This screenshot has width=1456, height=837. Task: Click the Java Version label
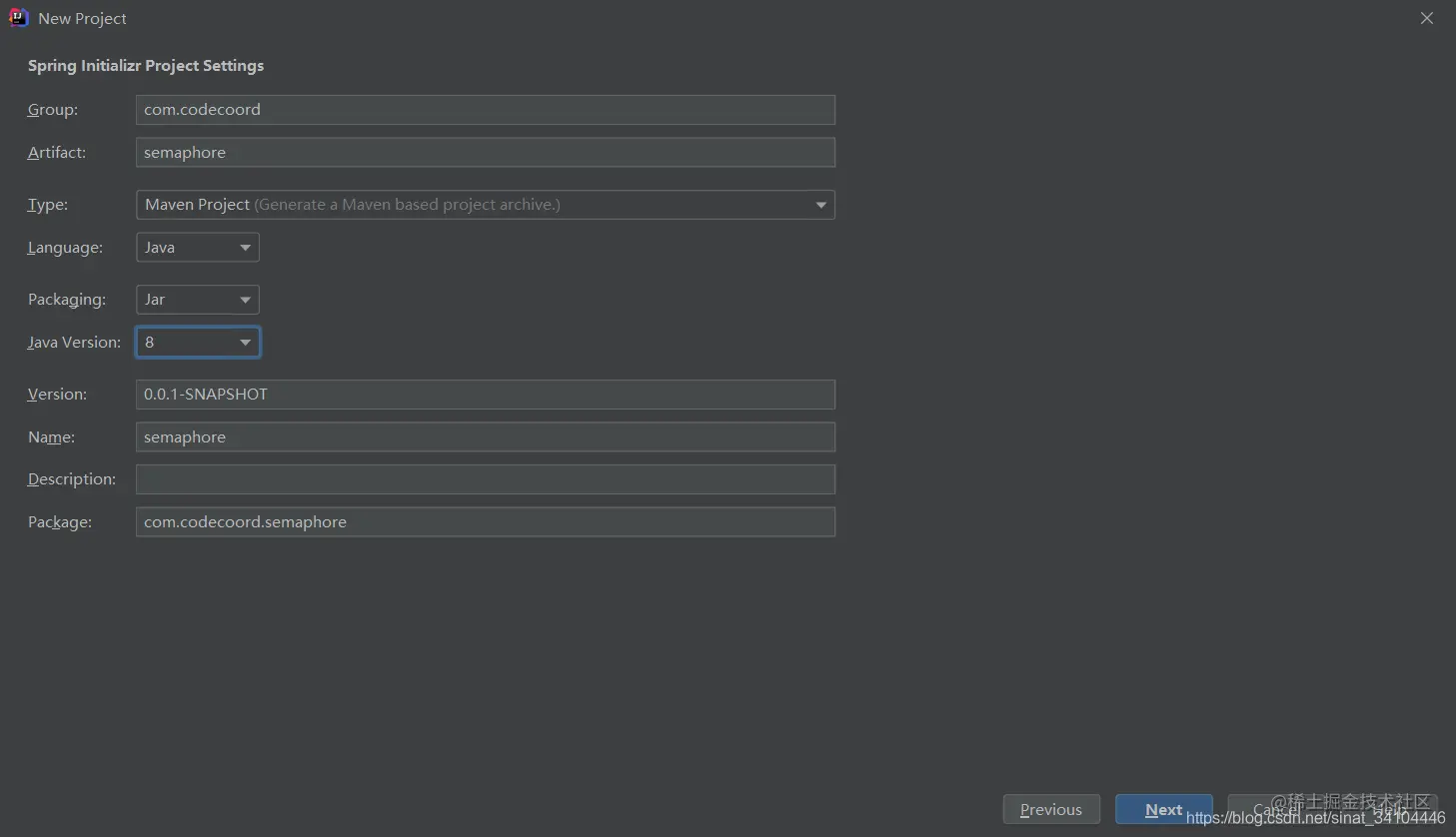pos(74,343)
